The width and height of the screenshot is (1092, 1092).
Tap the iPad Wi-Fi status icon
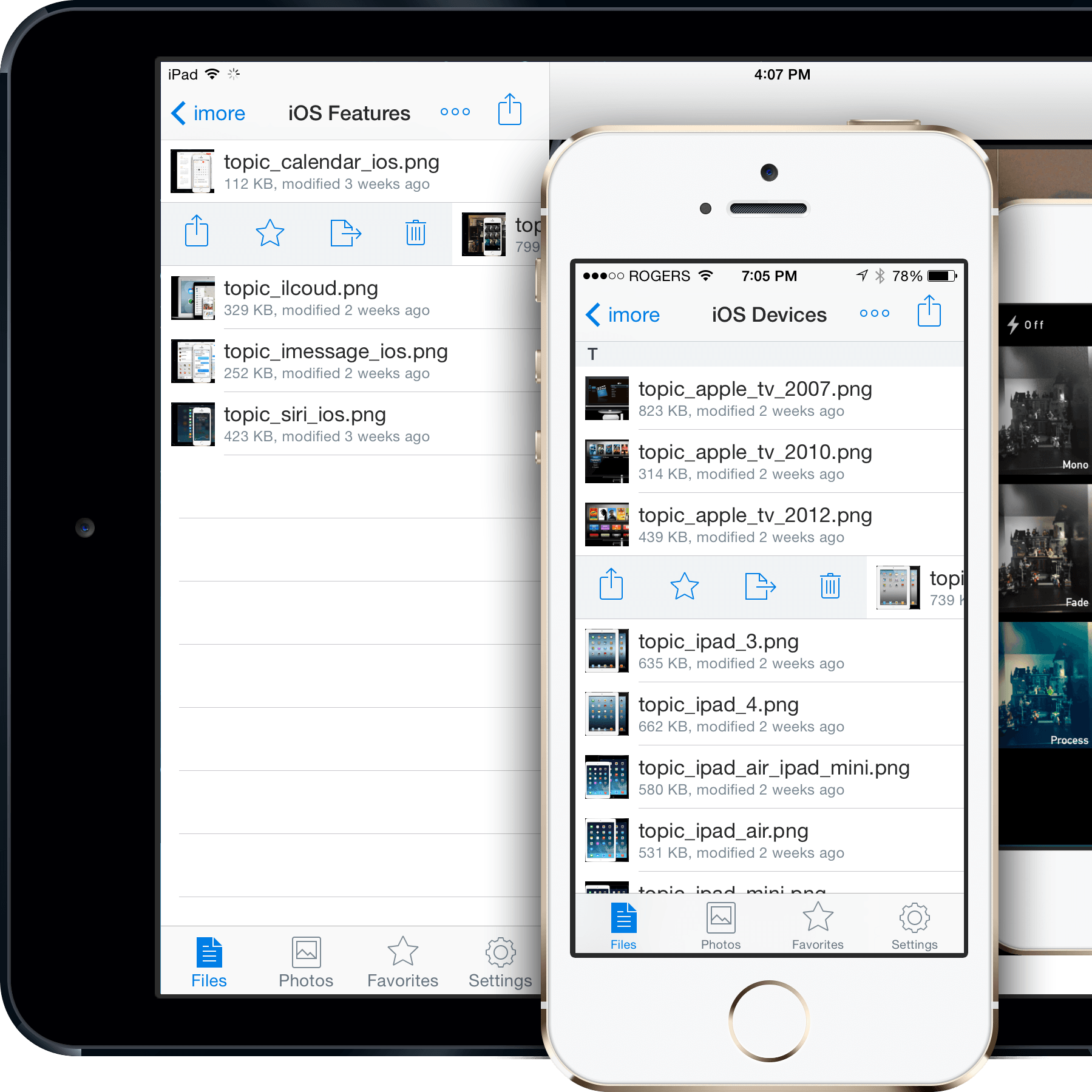pyautogui.click(x=212, y=74)
